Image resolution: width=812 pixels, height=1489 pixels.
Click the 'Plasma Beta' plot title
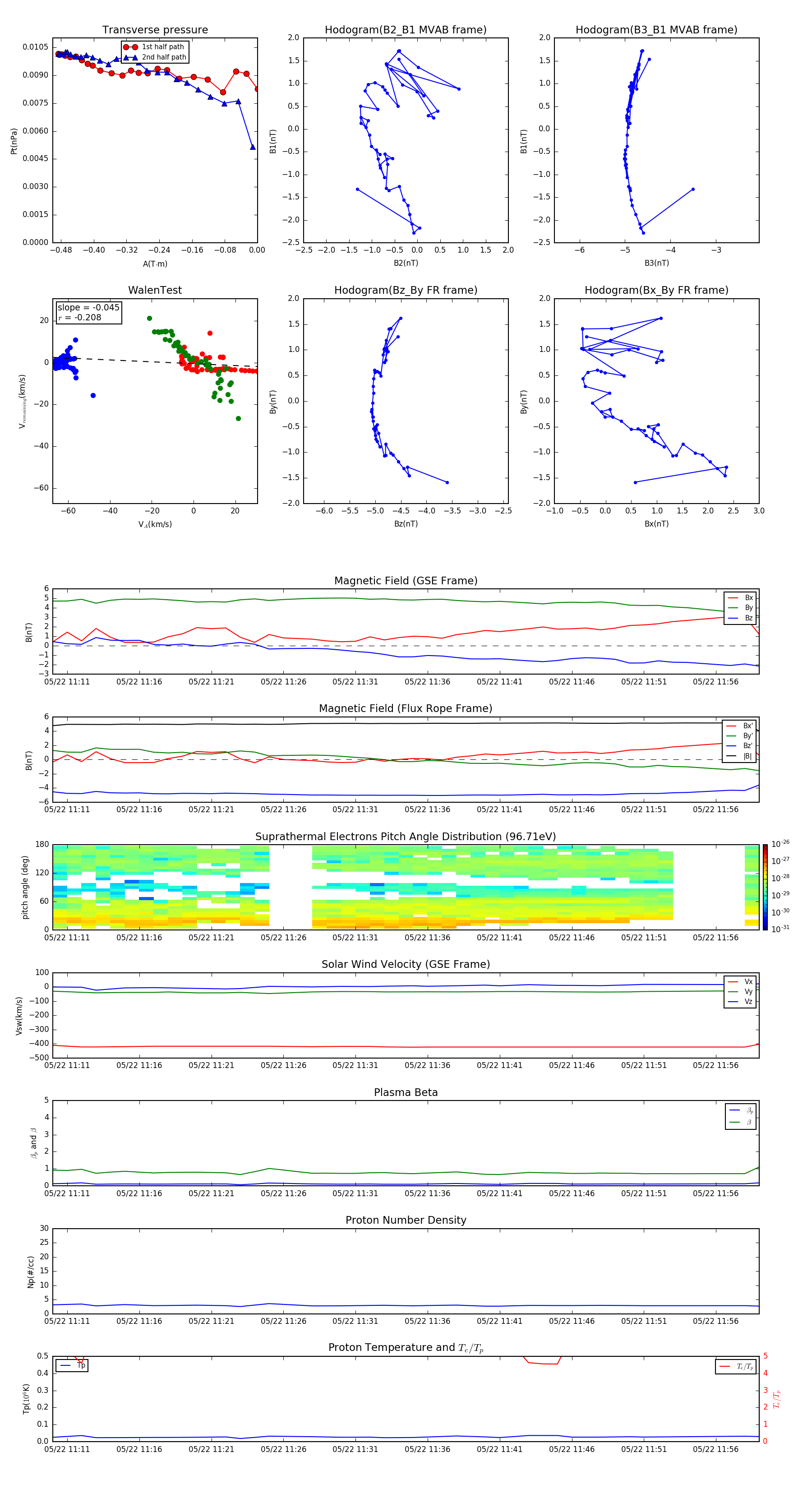click(406, 1093)
